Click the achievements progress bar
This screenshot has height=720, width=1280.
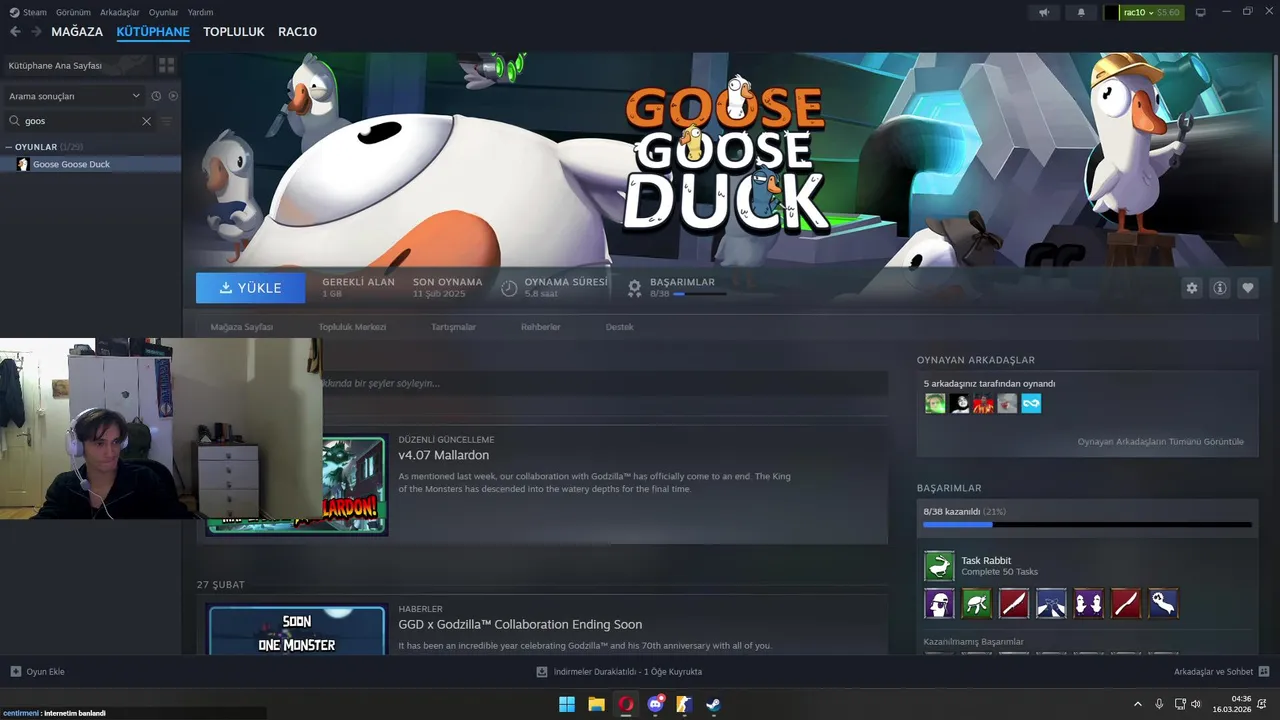point(1087,524)
